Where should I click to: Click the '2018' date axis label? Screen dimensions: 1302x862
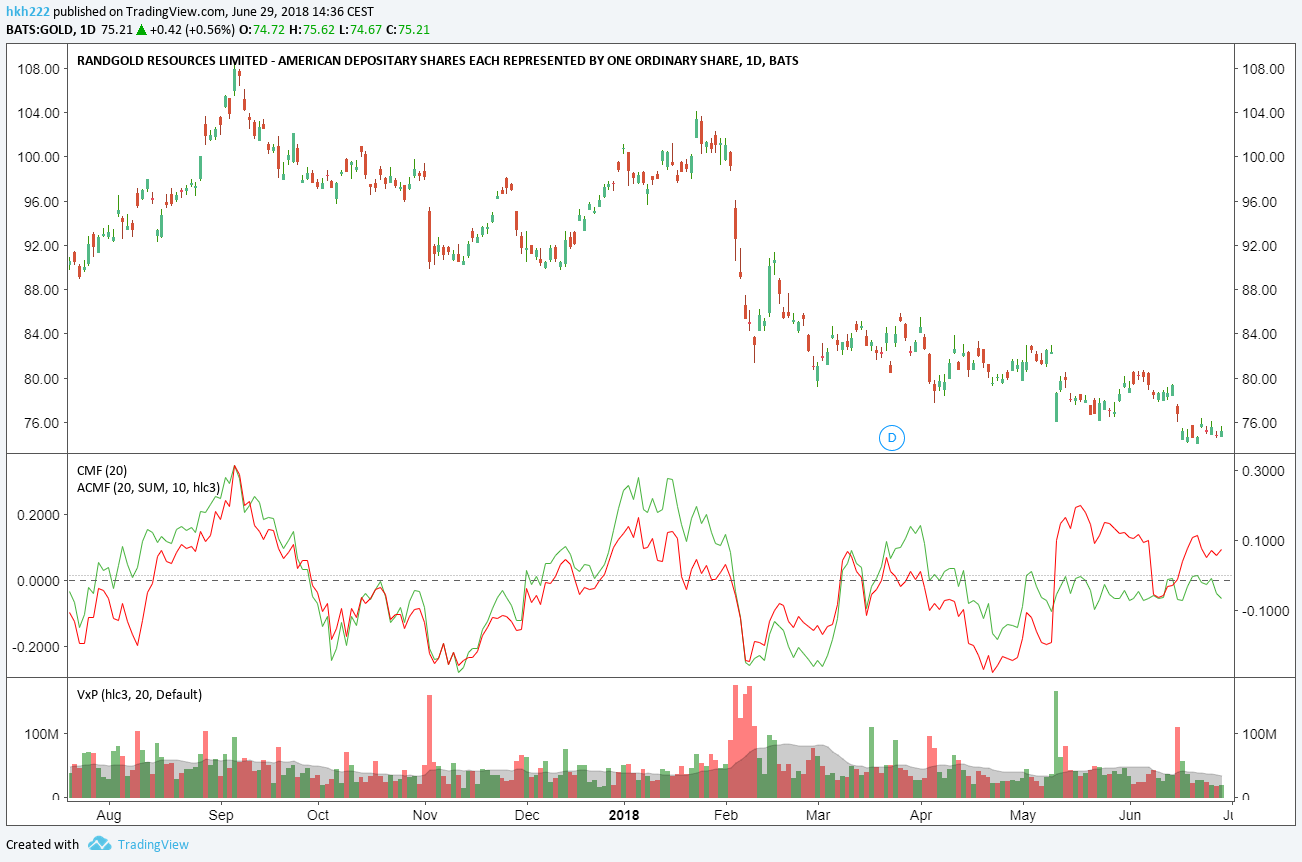click(x=624, y=815)
